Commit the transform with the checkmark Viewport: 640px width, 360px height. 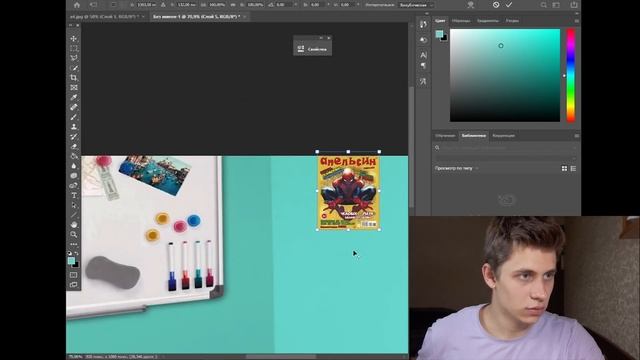(x=509, y=5)
